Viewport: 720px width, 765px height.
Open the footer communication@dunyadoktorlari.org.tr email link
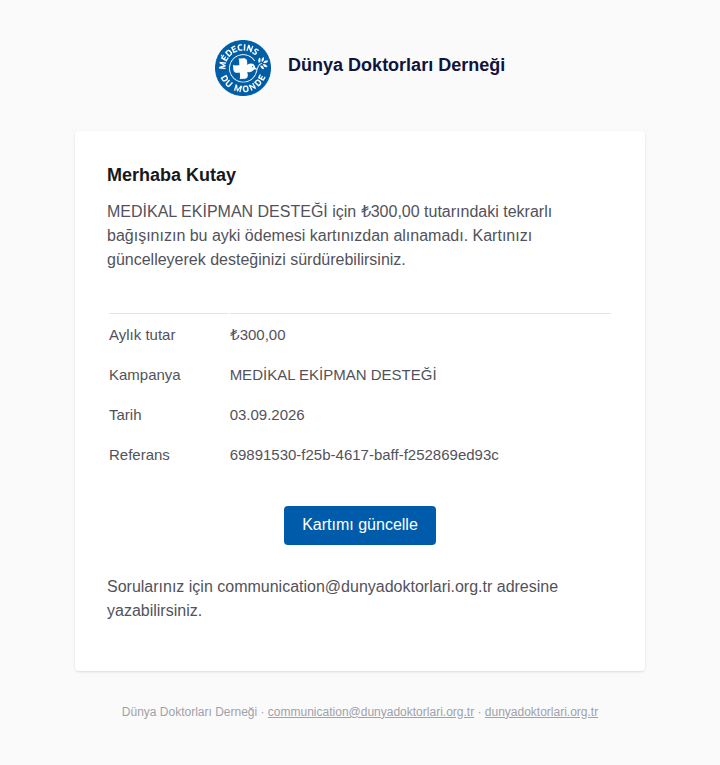[x=371, y=712]
